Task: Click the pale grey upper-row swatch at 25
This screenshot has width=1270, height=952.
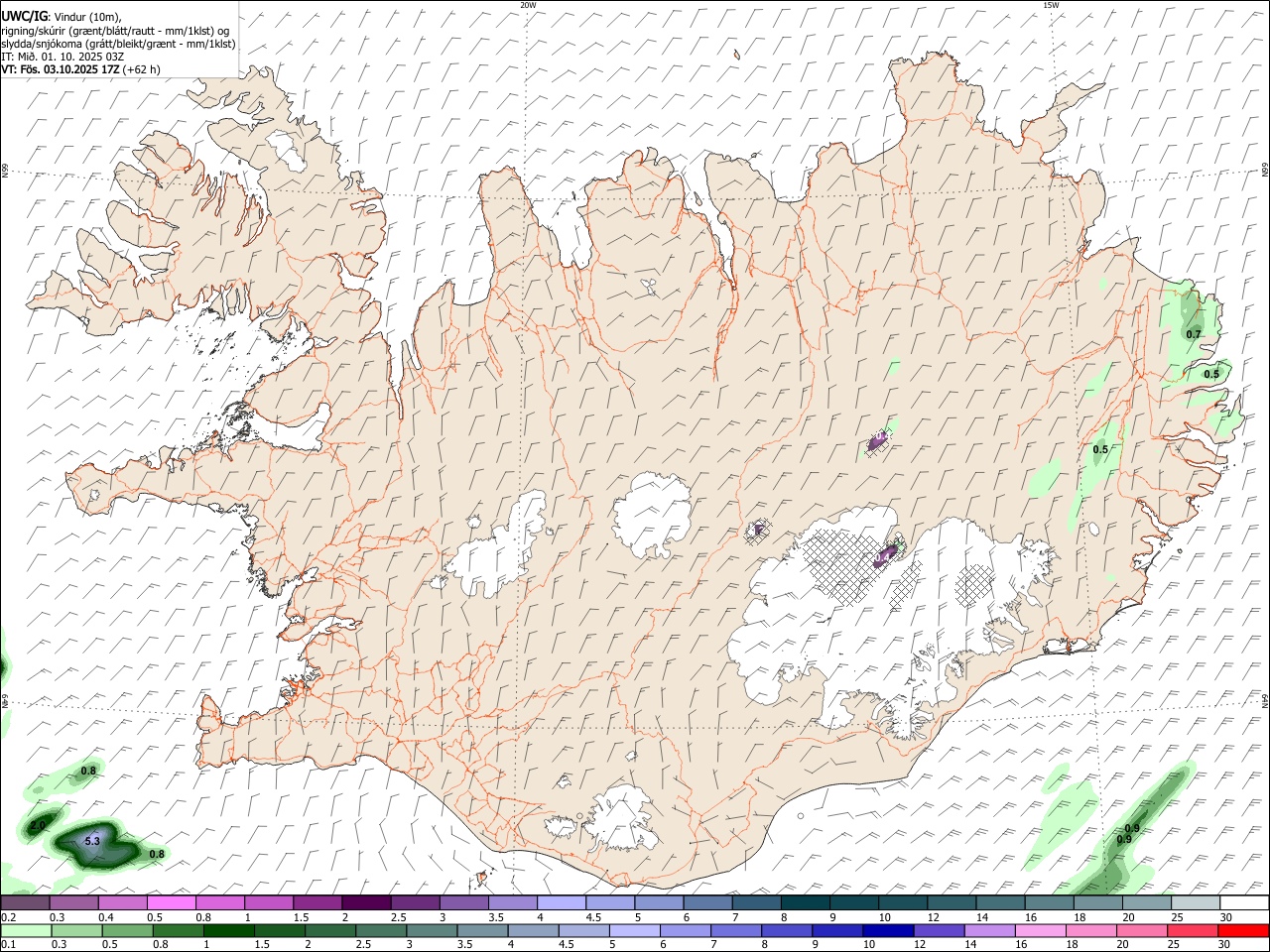Action: (x=1196, y=902)
